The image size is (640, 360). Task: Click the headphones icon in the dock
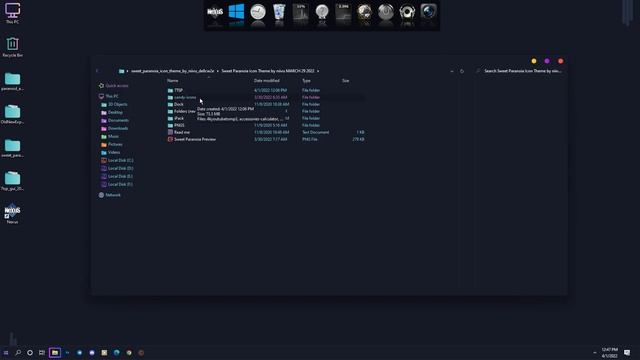[x=407, y=12]
